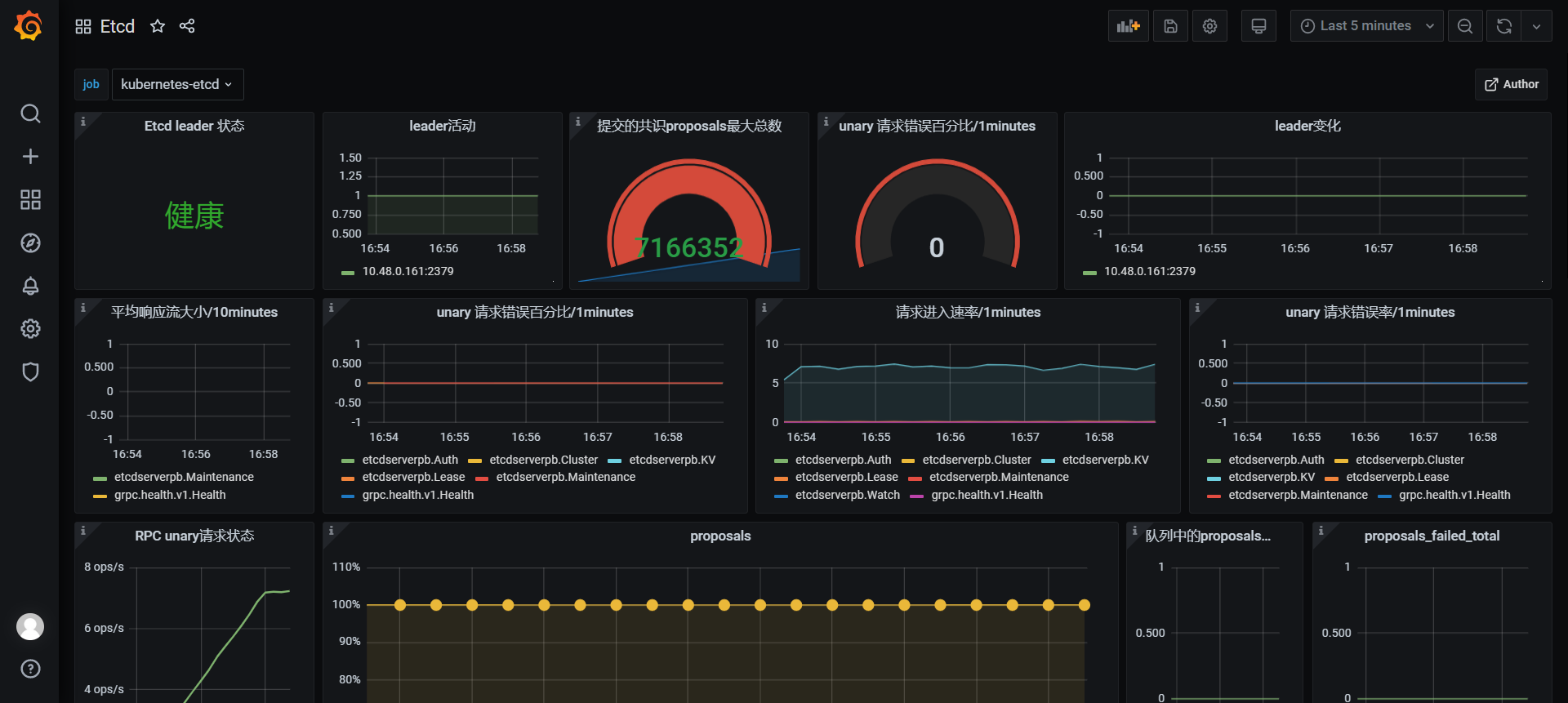Image resolution: width=1568 pixels, height=703 pixels.
Task: Open dashboard settings gear in top bar
Action: (x=1209, y=26)
